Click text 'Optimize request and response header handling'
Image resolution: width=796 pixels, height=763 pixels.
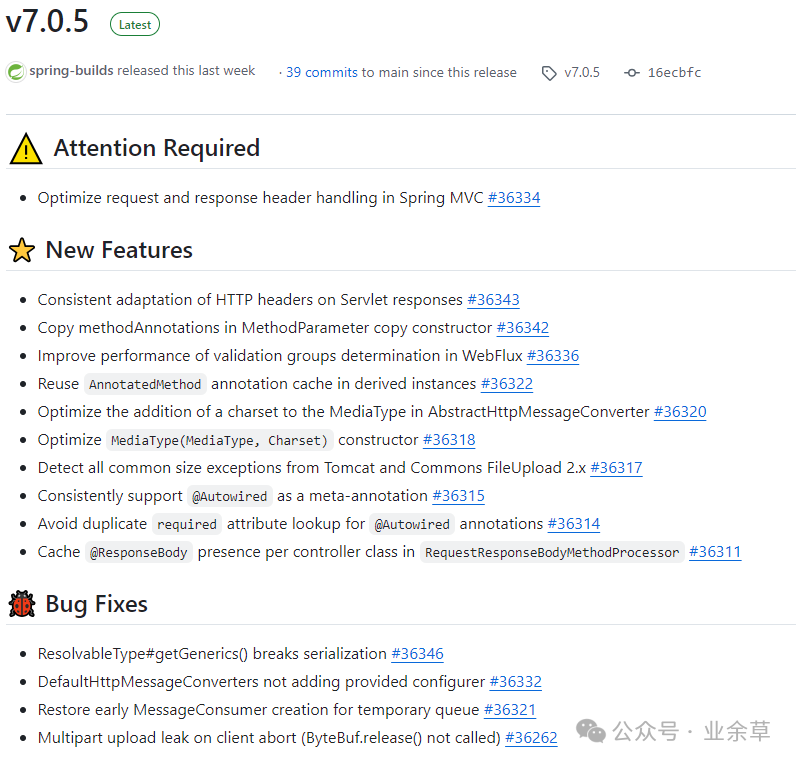click(208, 197)
